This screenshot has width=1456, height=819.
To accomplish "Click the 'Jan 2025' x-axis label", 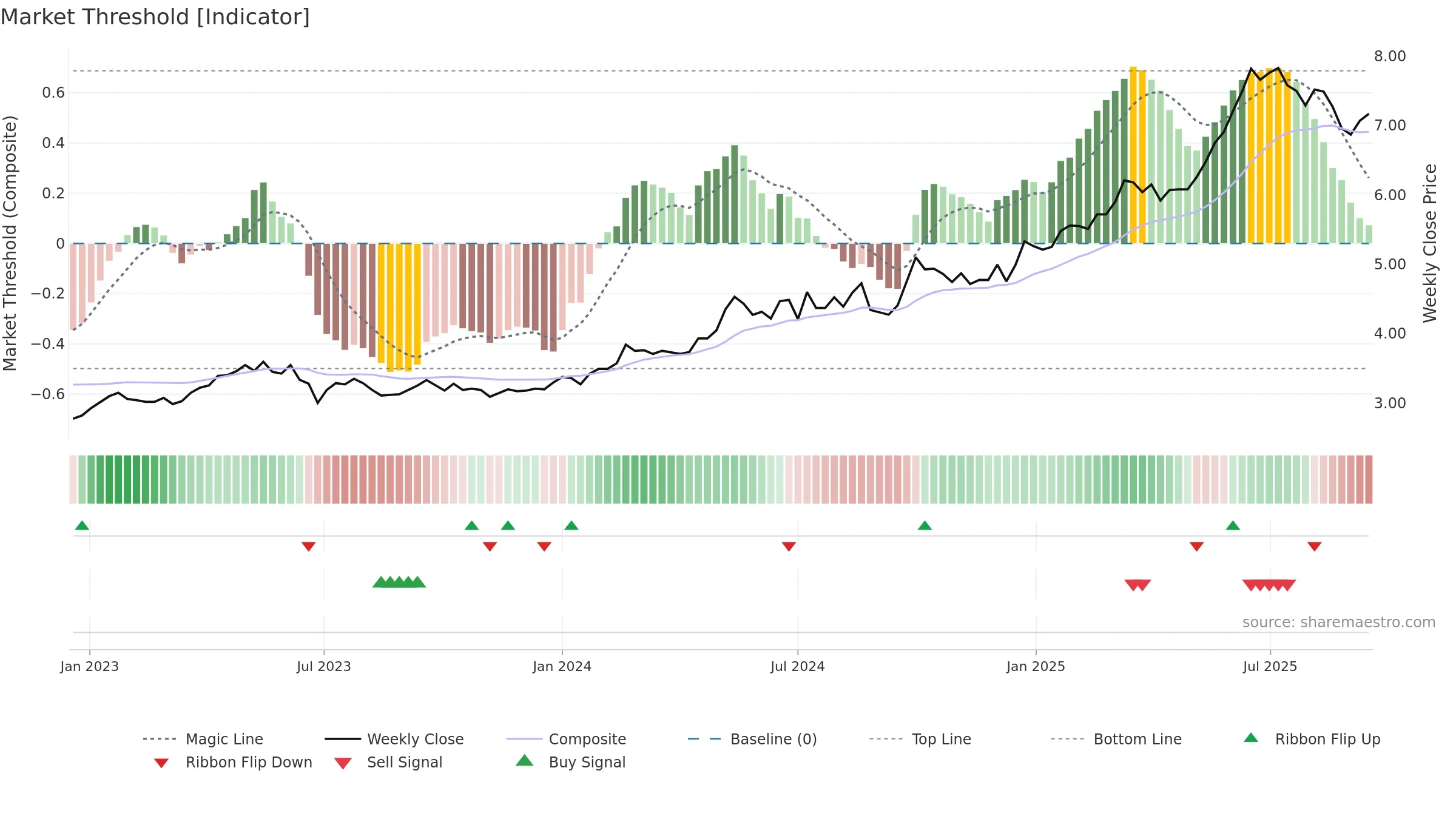I will [1036, 666].
